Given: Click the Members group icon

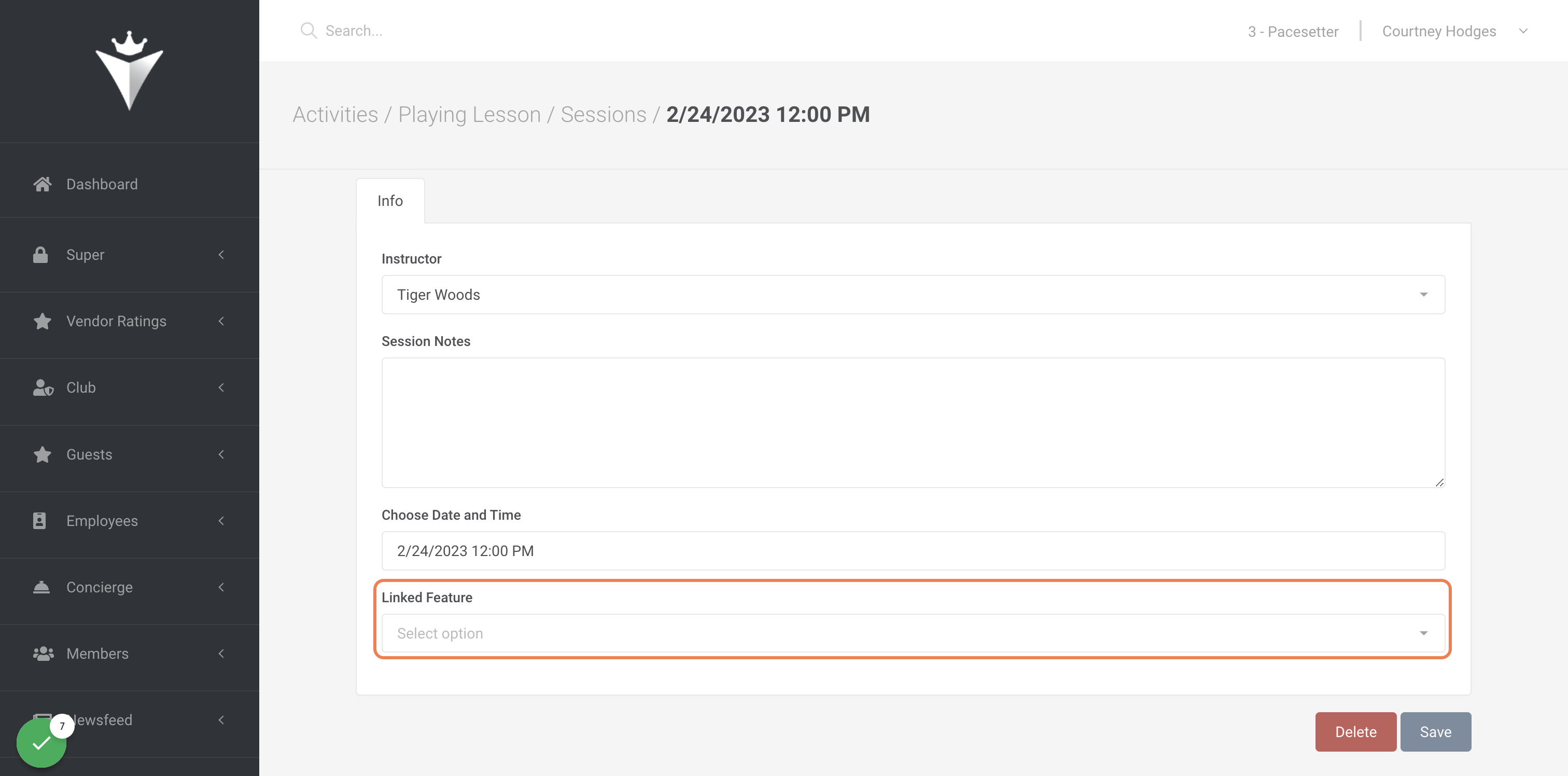Looking at the screenshot, I should click(43, 654).
